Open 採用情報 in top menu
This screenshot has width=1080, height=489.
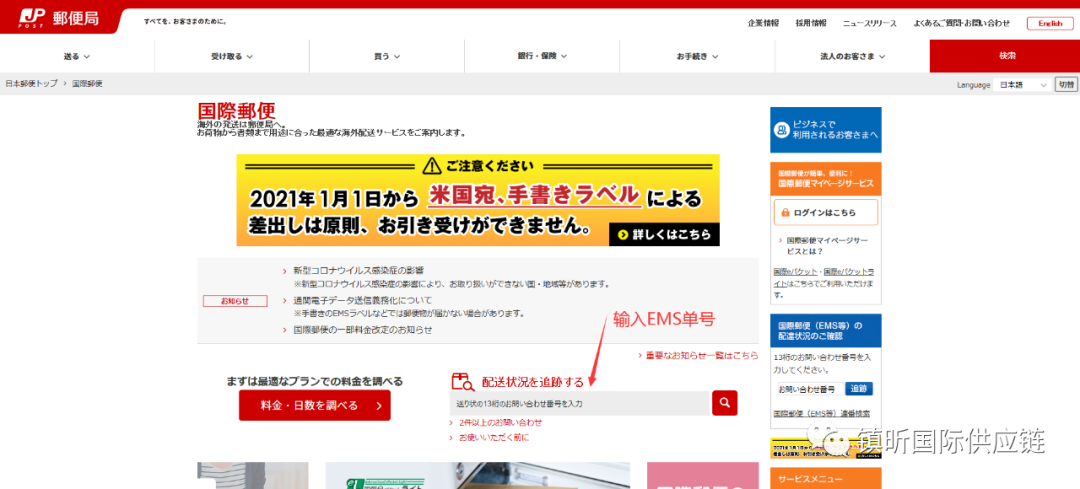click(x=811, y=23)
